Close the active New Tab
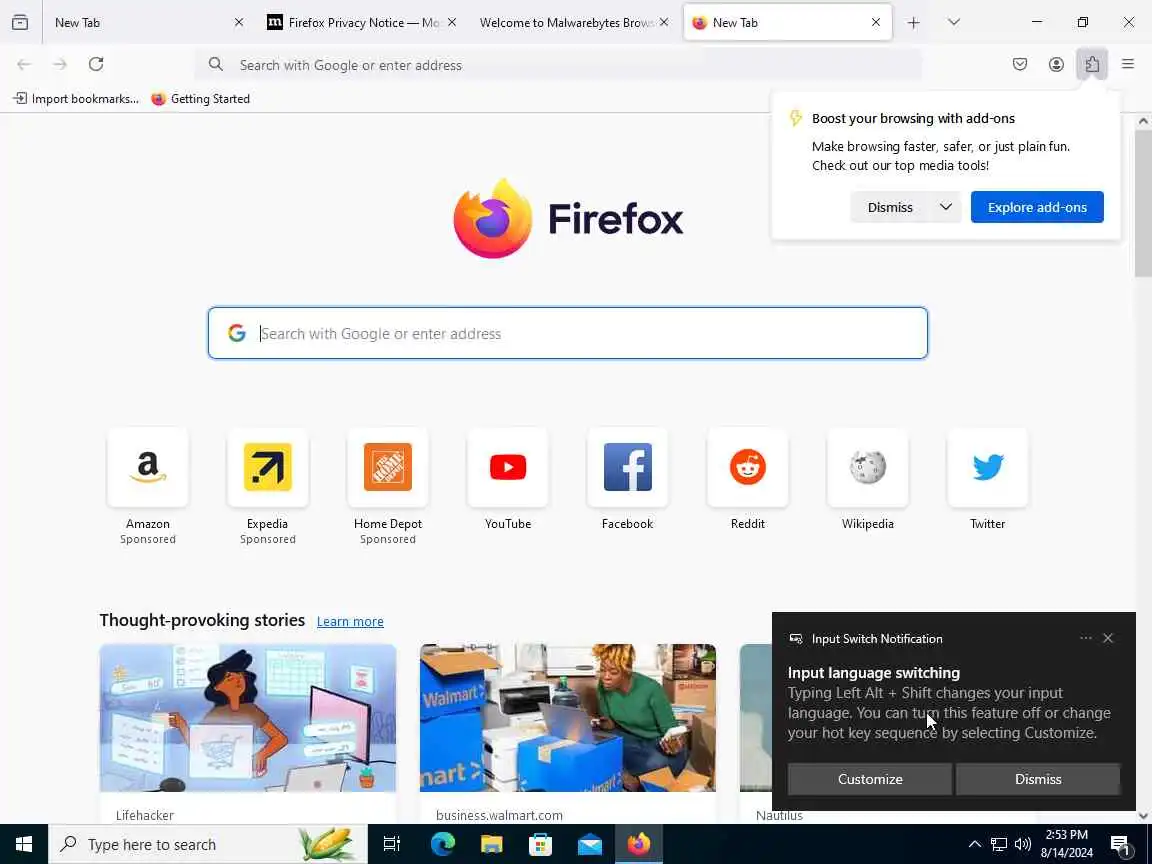The image size is (1152, 864). point(876,23)
